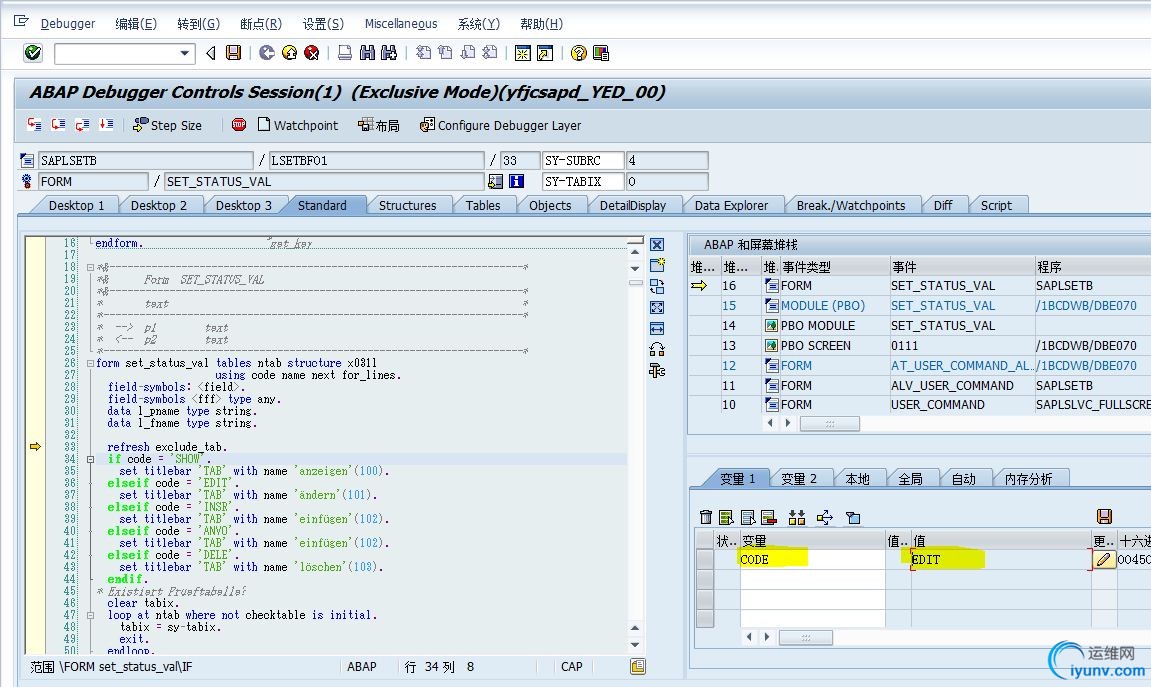The height and width of the screenshot is (687, 1151).
Task: Click the blue info icon beside SET_STATUS_VAL
Action: click(x=517, y=181)
